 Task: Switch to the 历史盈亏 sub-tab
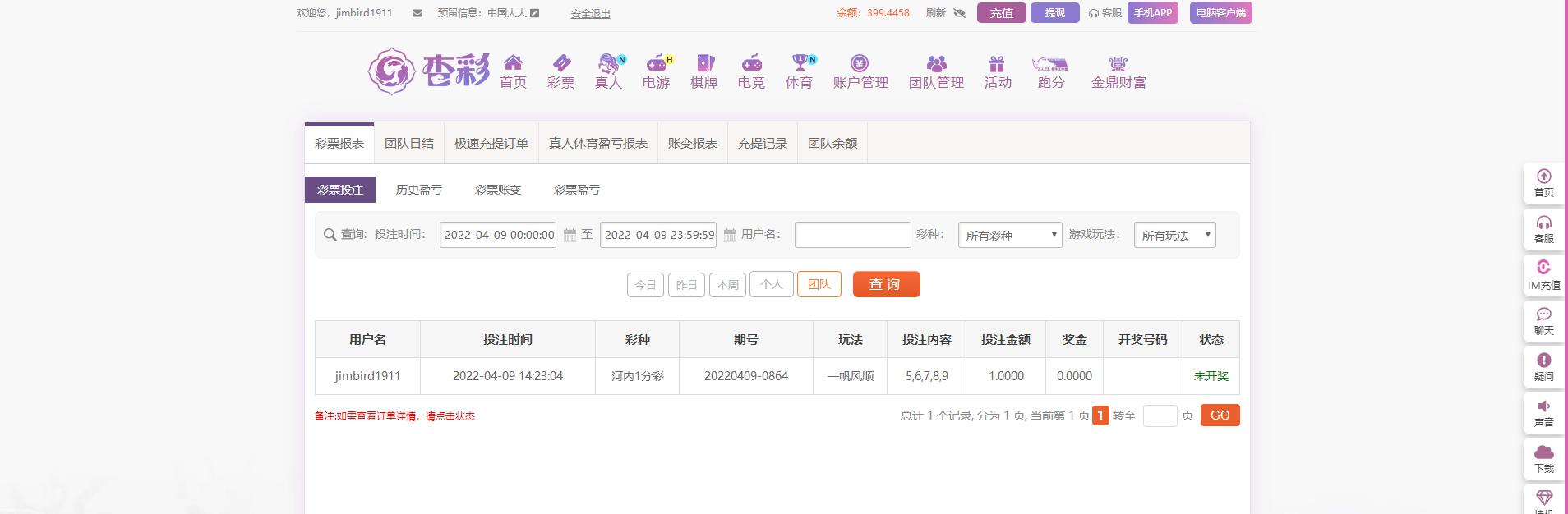point(418,190)
